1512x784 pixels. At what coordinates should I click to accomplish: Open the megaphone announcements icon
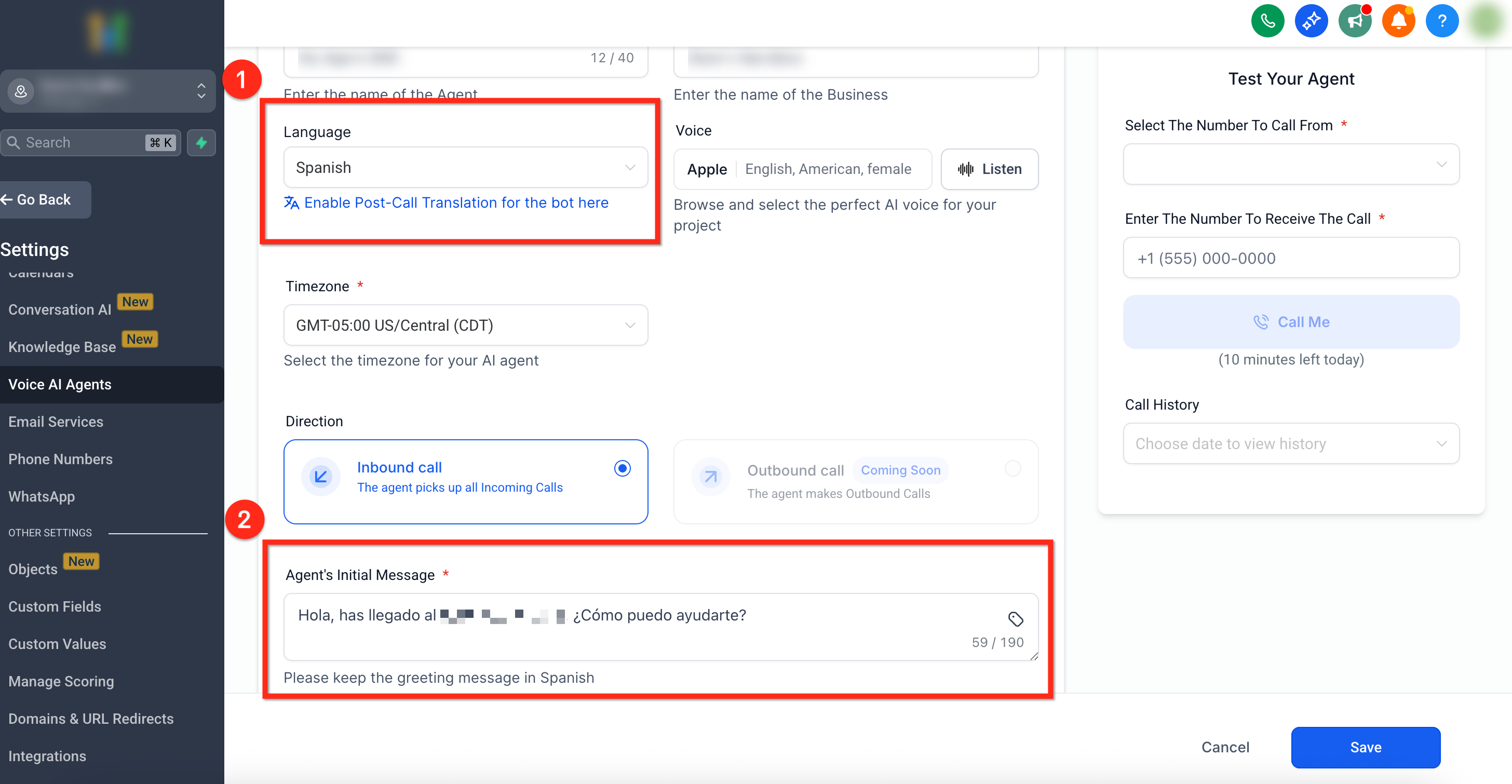click(x=1355, y=21)
